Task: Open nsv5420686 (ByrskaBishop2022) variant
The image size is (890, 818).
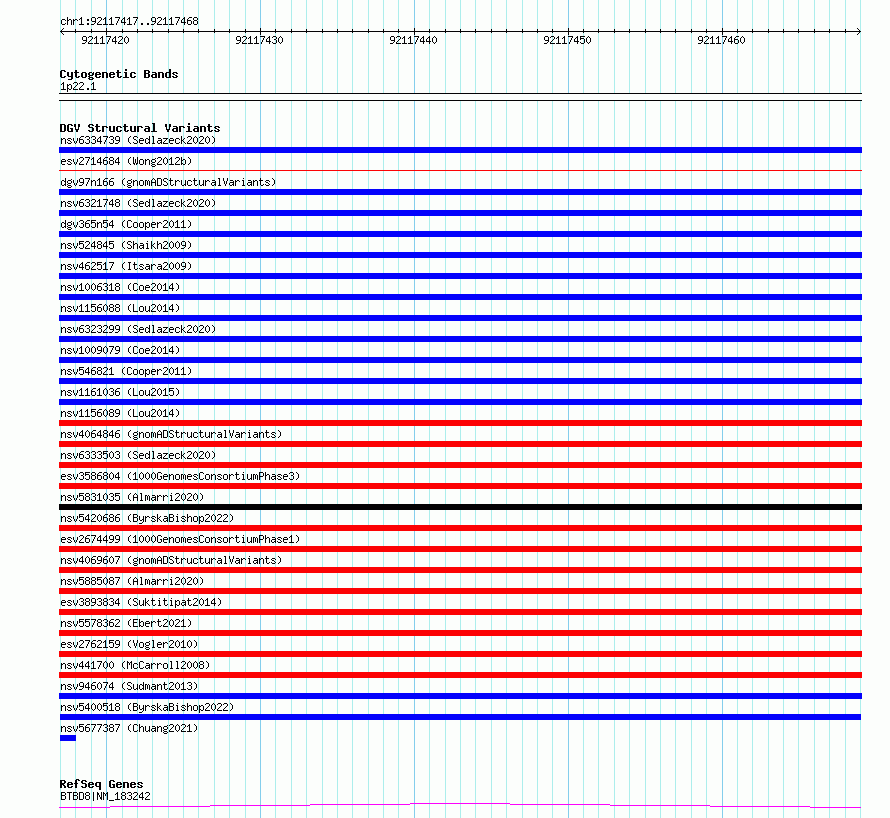Action: point(147,518)
